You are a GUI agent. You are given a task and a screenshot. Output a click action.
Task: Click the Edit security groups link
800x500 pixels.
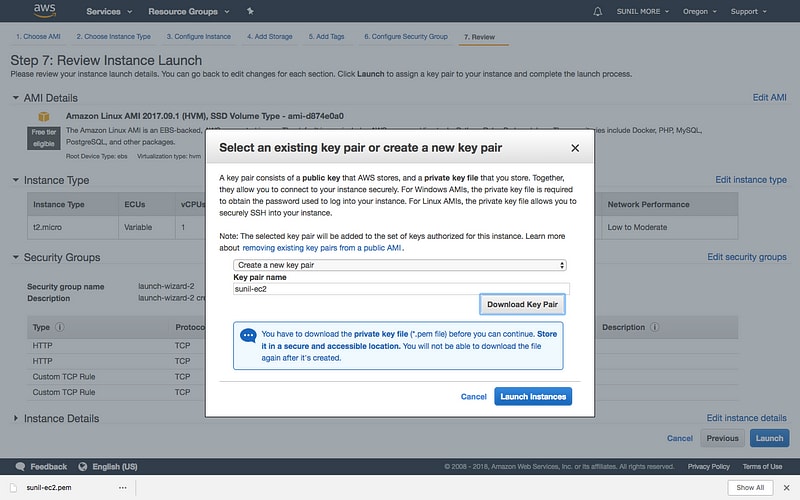tap(746, 257)
